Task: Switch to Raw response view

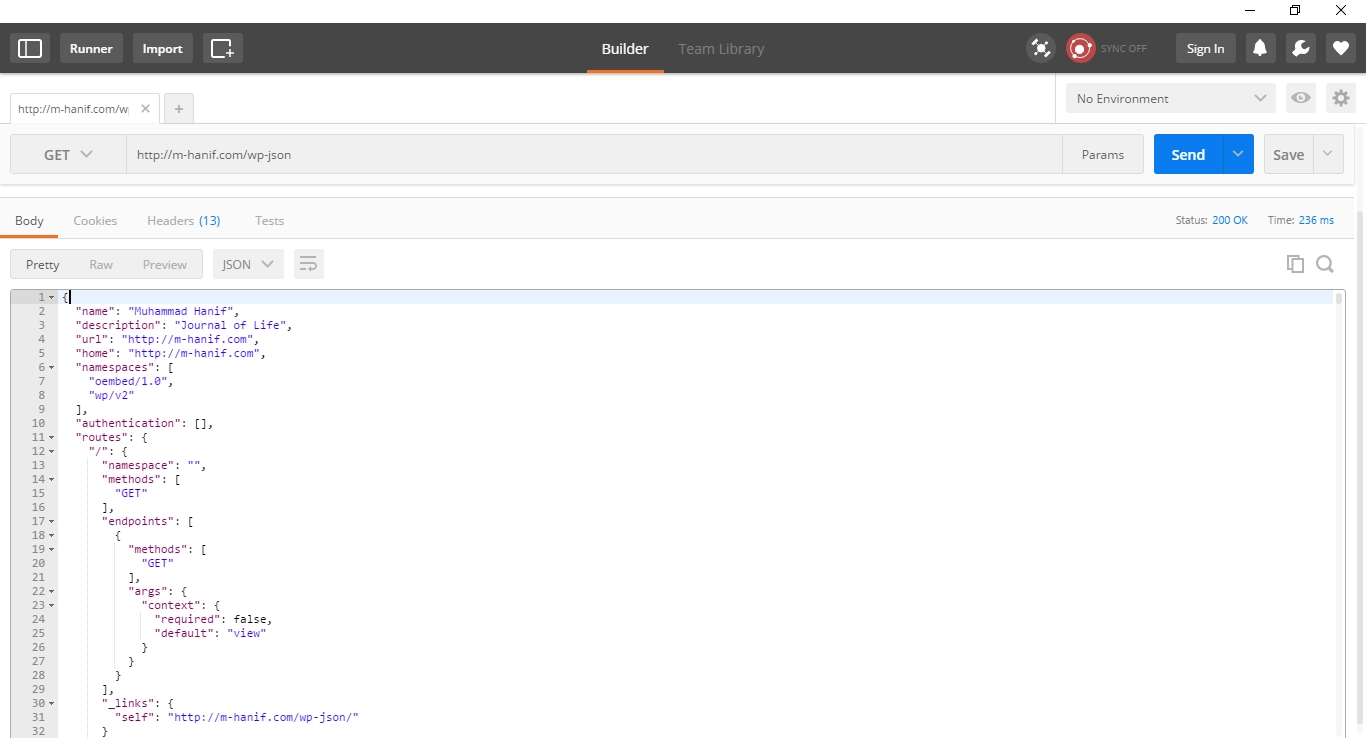Action: (x=101, y=264)
